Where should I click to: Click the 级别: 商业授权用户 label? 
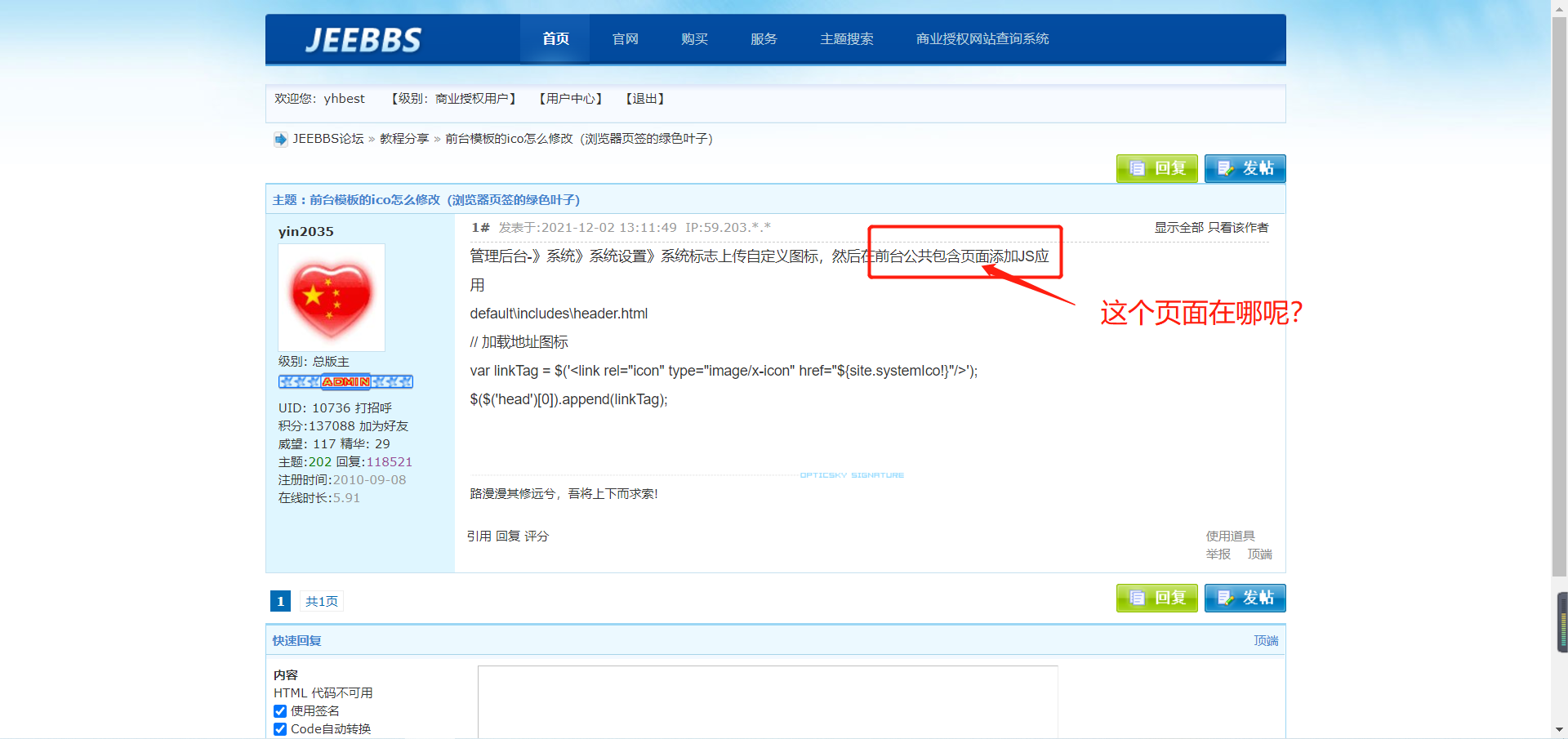click(x=454, y=99)
